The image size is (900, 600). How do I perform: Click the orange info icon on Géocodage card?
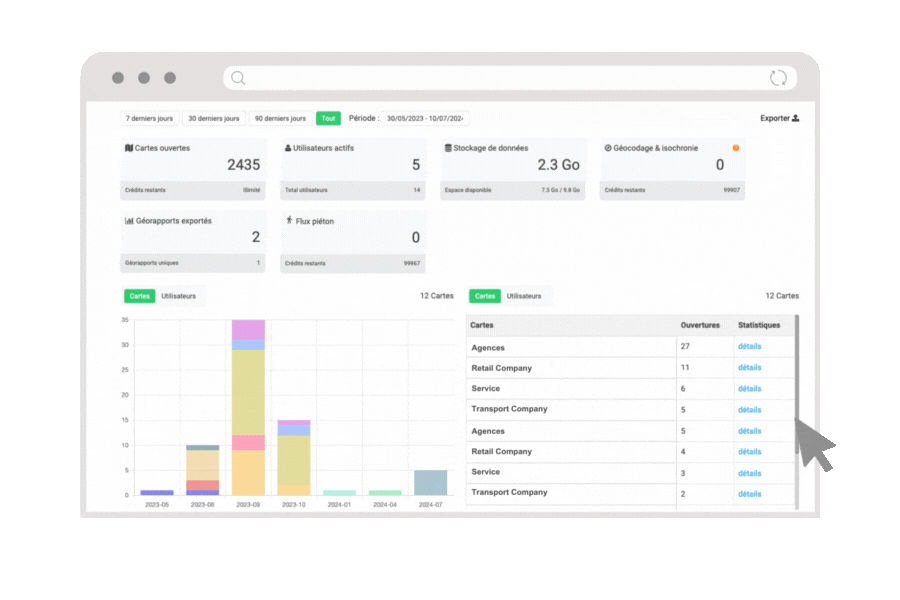point(736,148)
